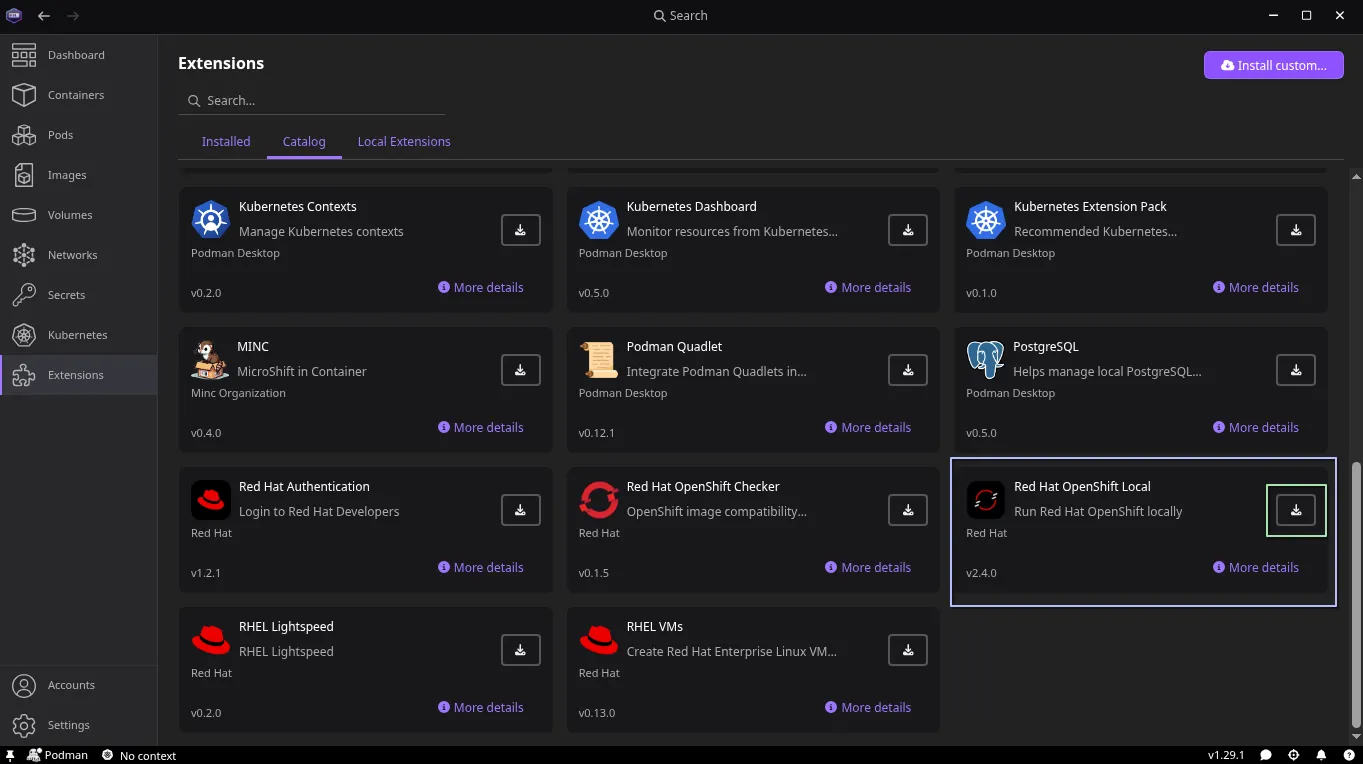Click the Podman status bar entry

(x=58, y=755)
